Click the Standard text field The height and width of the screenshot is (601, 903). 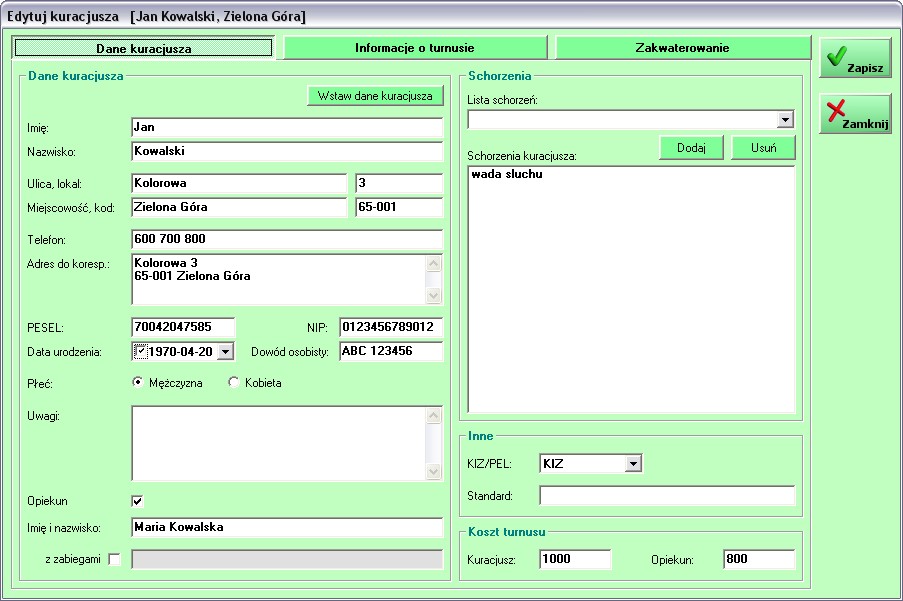tap(666, 496)
